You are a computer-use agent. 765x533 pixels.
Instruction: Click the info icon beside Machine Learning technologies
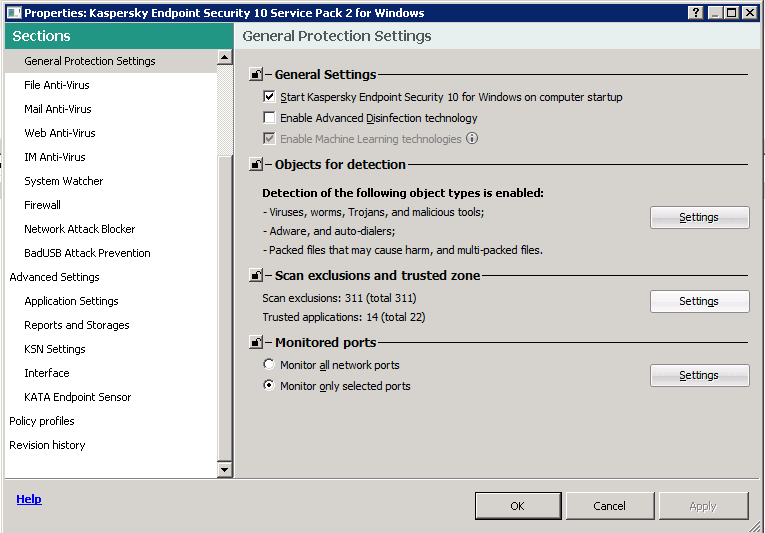472,139
